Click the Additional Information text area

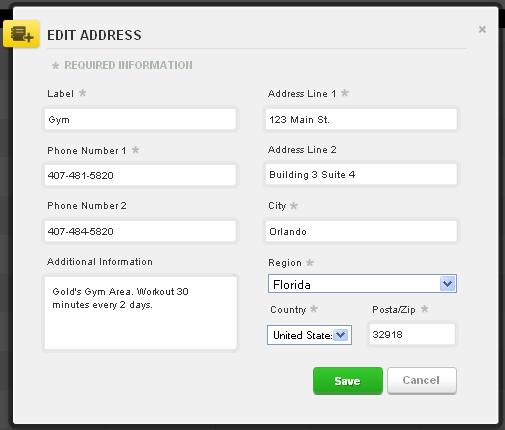pyautogui.click(x=140, y=313)
